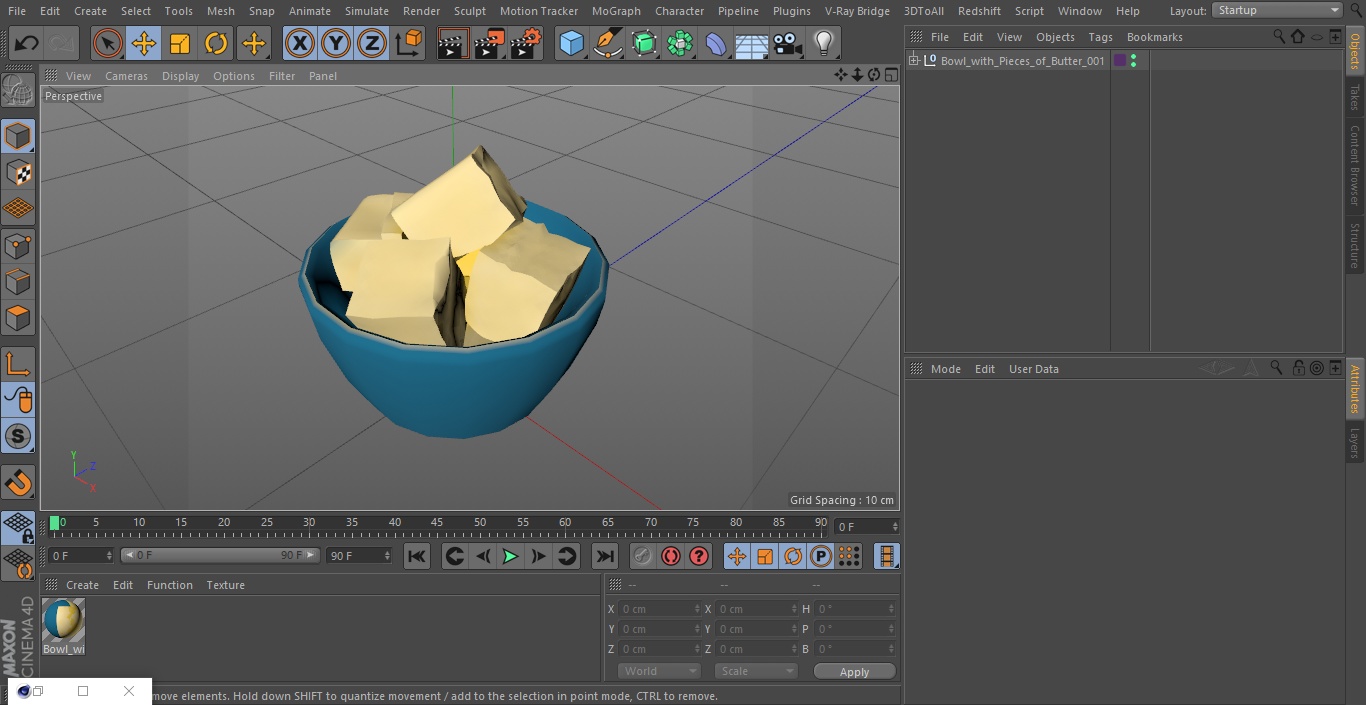Toggle the workplane lock icon
The width and height of the screenshot is (1366, 705).
pyautogui.click(x=18, y=527)
